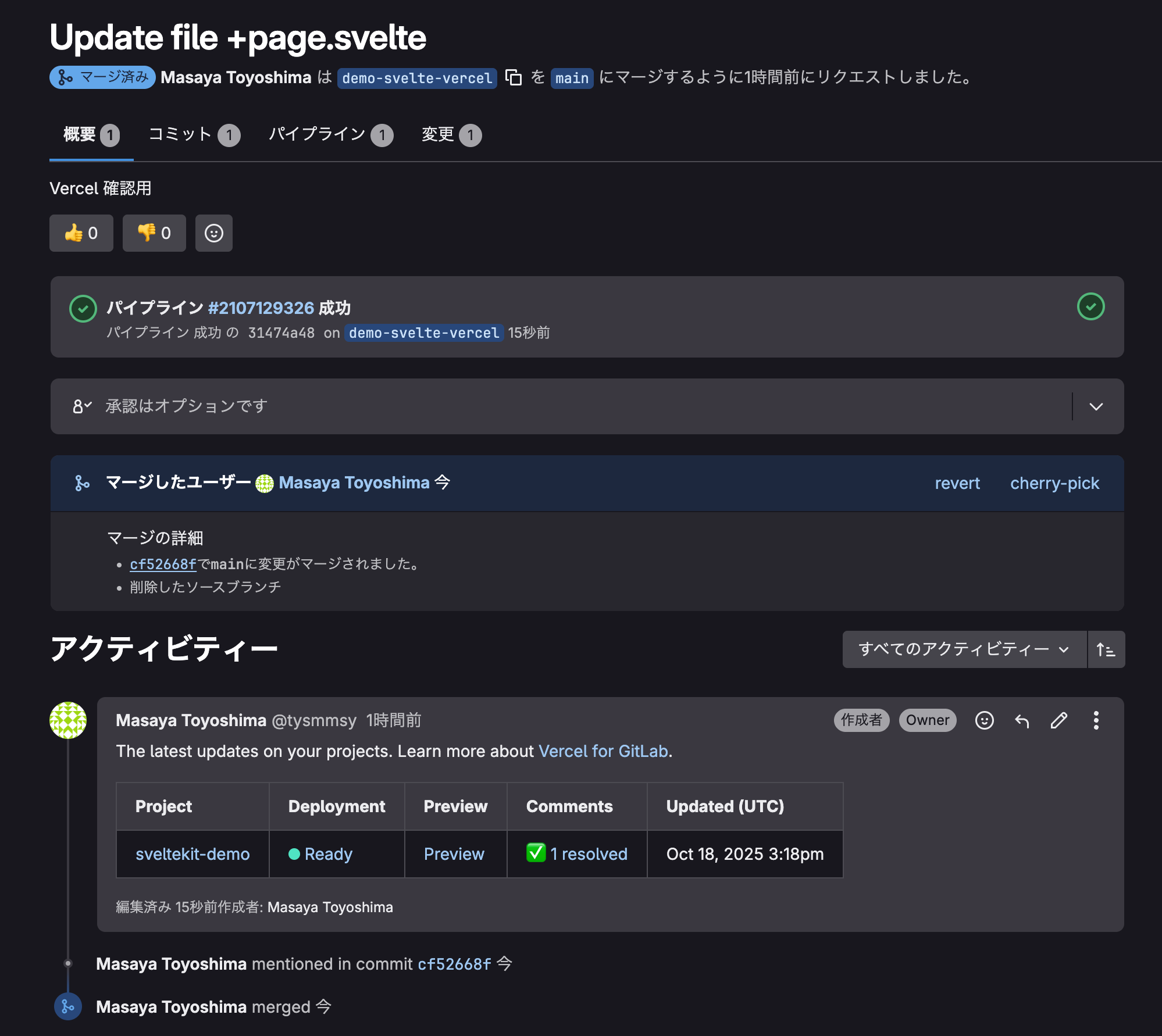Viewport: 1162px width, 1036px height.
Task: Click the Masaya Toyoshima avatar beside the comment
Action: pyautogui.click(x=68, y=720)
